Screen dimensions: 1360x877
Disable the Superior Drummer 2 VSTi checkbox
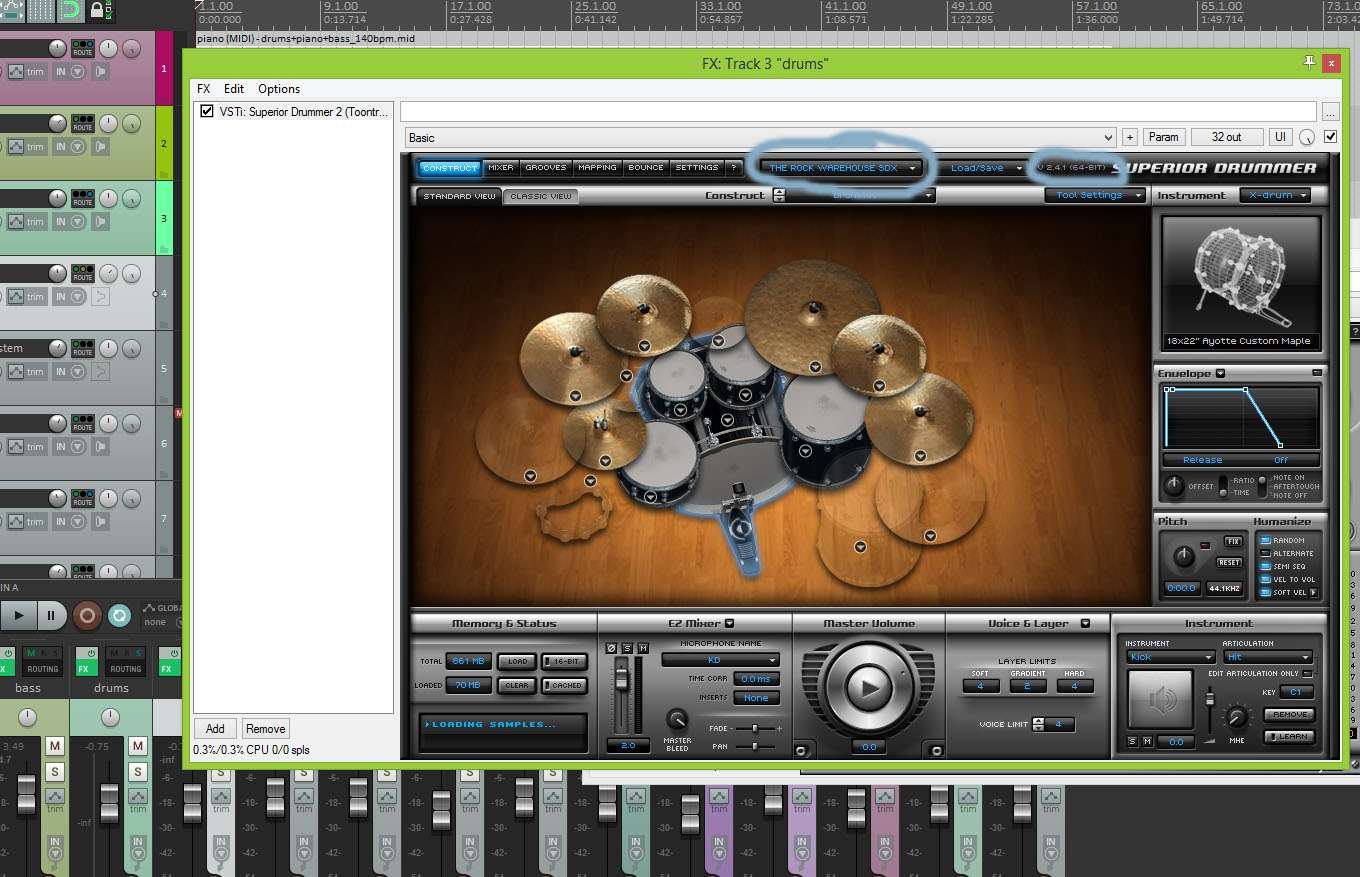pos(207,111)
